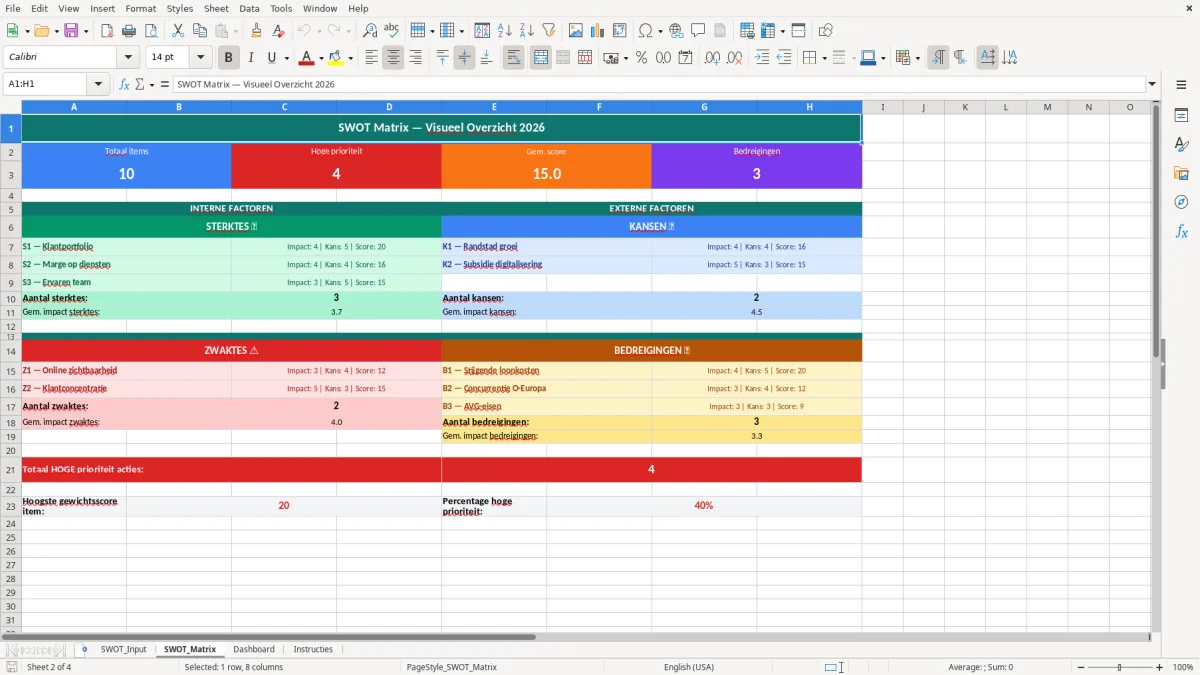Click the Insert Comment speech bubble icon

coord(698,31)
